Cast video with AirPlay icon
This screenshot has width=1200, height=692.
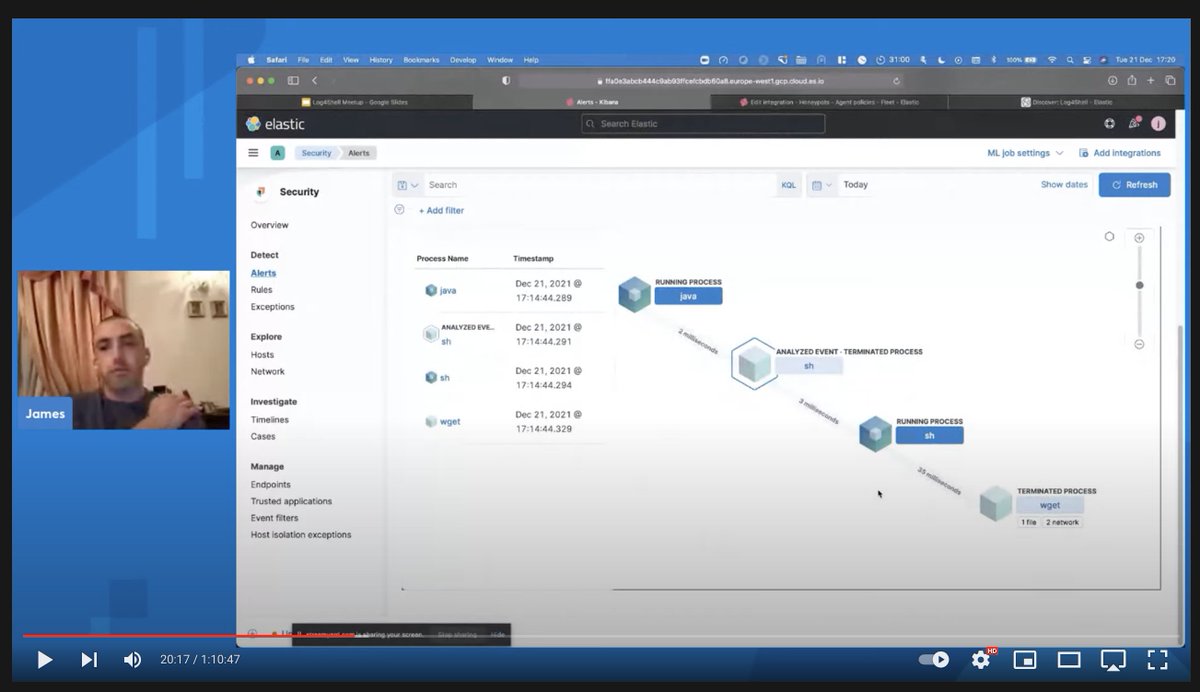(1113, 660)
